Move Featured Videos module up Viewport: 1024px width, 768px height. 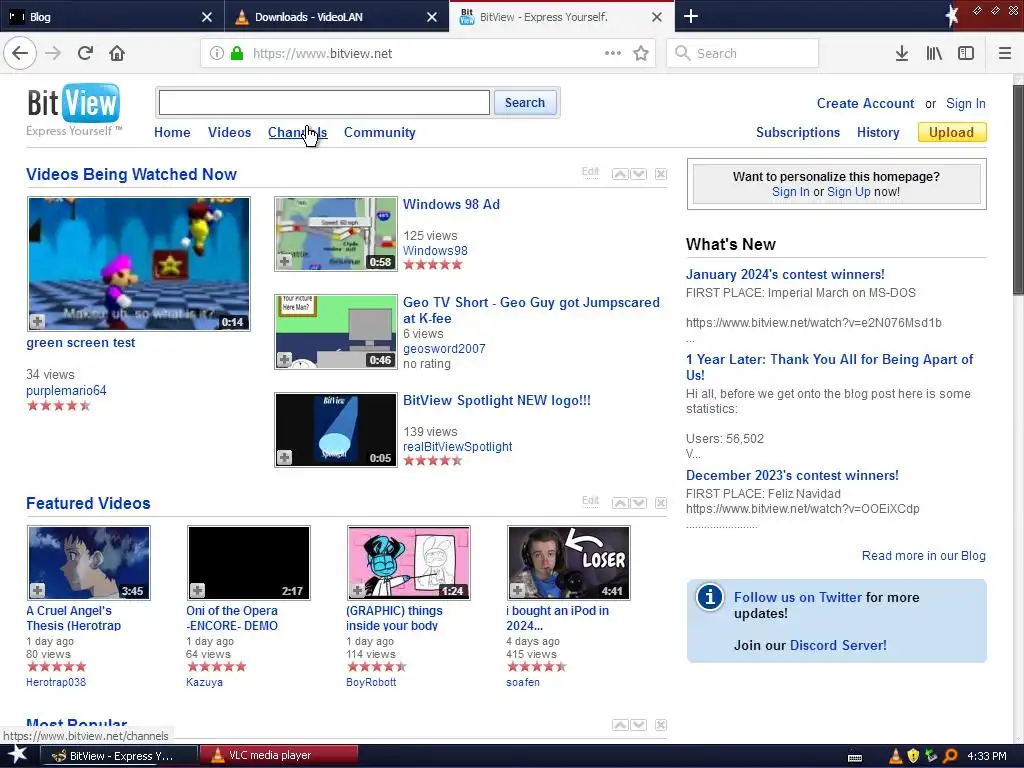[x=620, y=503]
